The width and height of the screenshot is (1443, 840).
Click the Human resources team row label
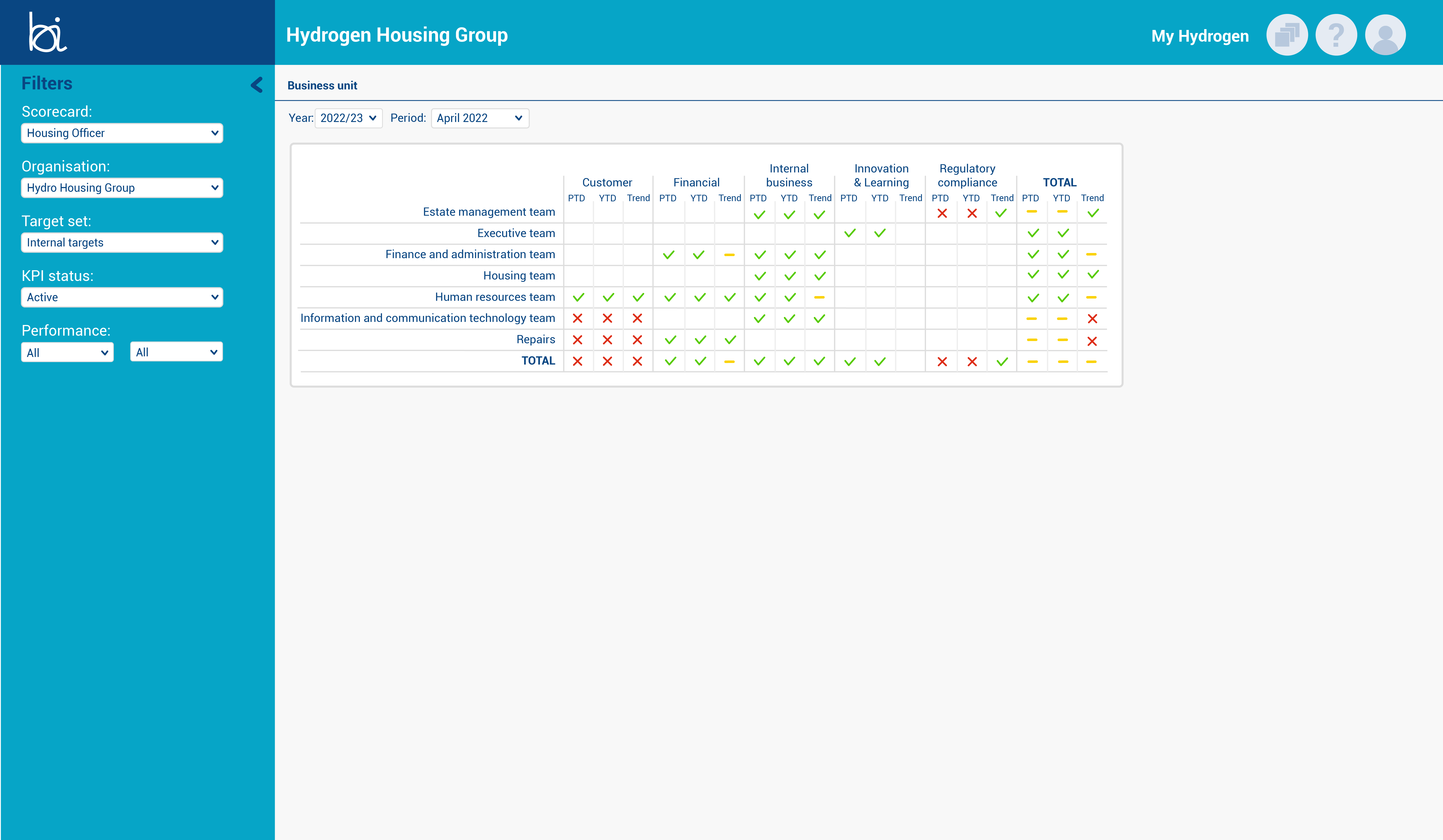coord(495,297)
